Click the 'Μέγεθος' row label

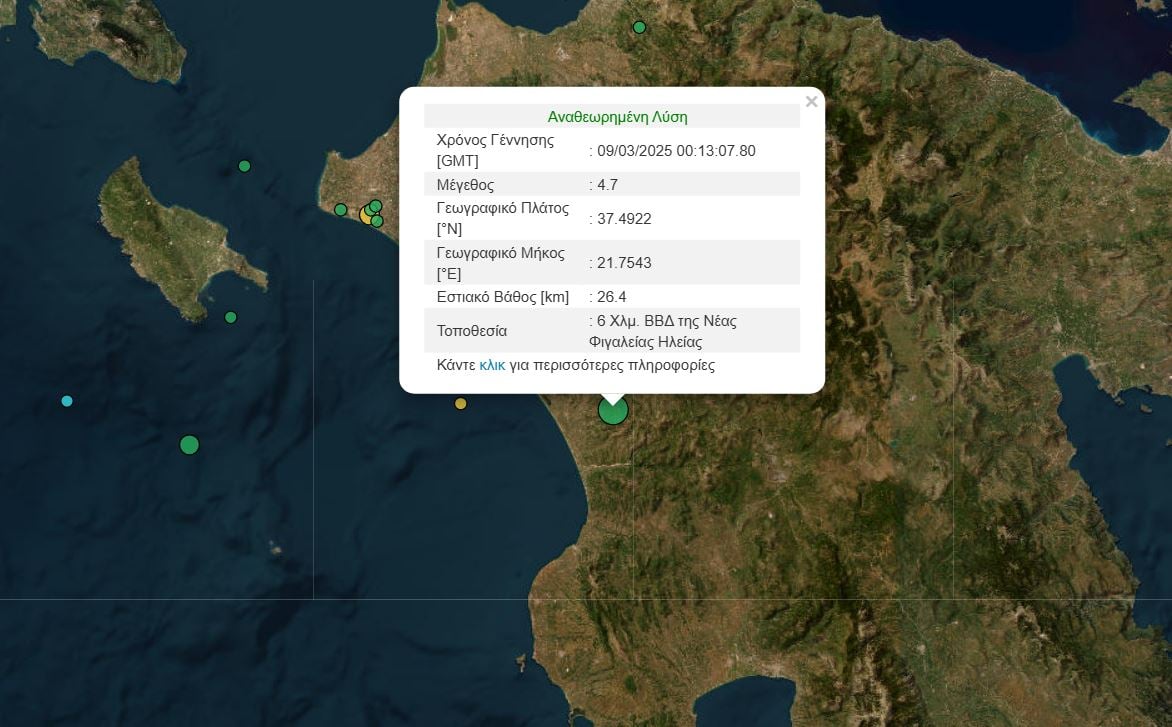click(x=465, y=185)
